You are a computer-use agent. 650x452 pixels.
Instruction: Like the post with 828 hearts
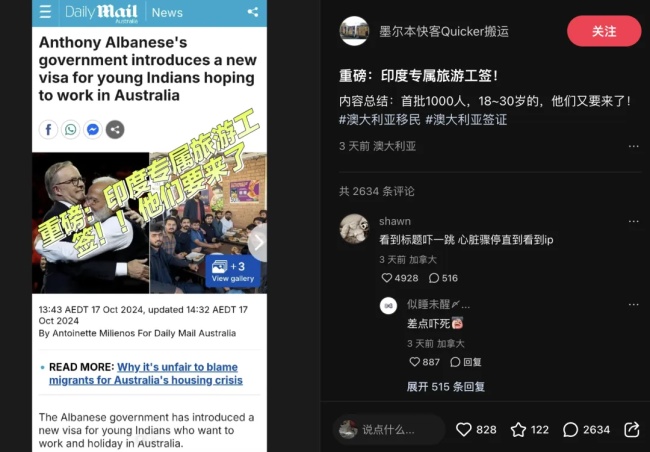coord(476,430)
